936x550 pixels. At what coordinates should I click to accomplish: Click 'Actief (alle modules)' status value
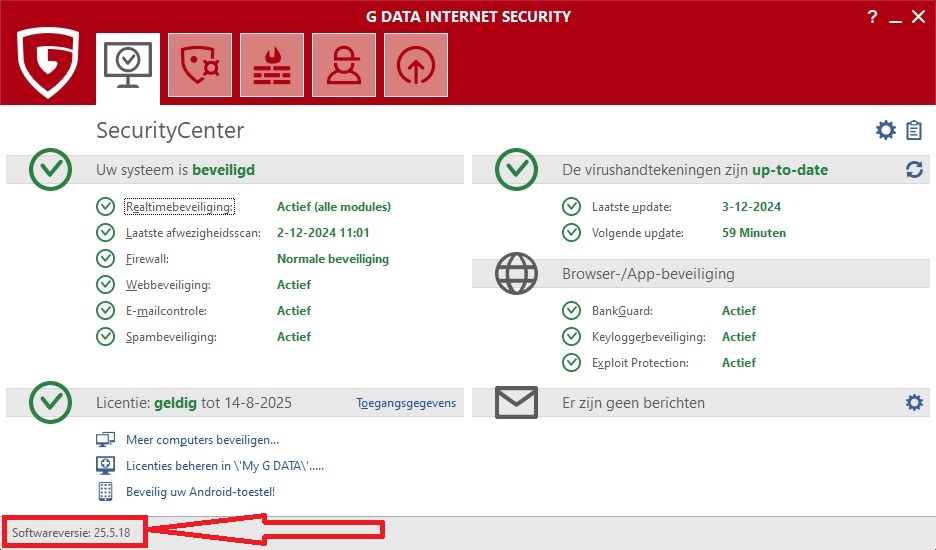[x=334, y=207]
